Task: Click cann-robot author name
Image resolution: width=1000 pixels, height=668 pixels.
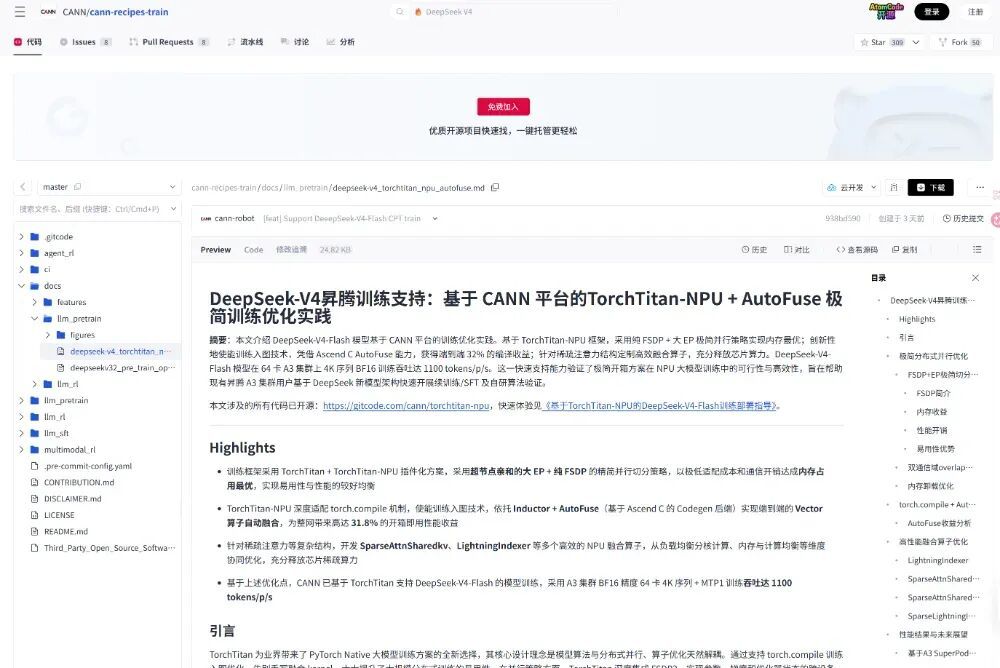Action: click(234, 218)
